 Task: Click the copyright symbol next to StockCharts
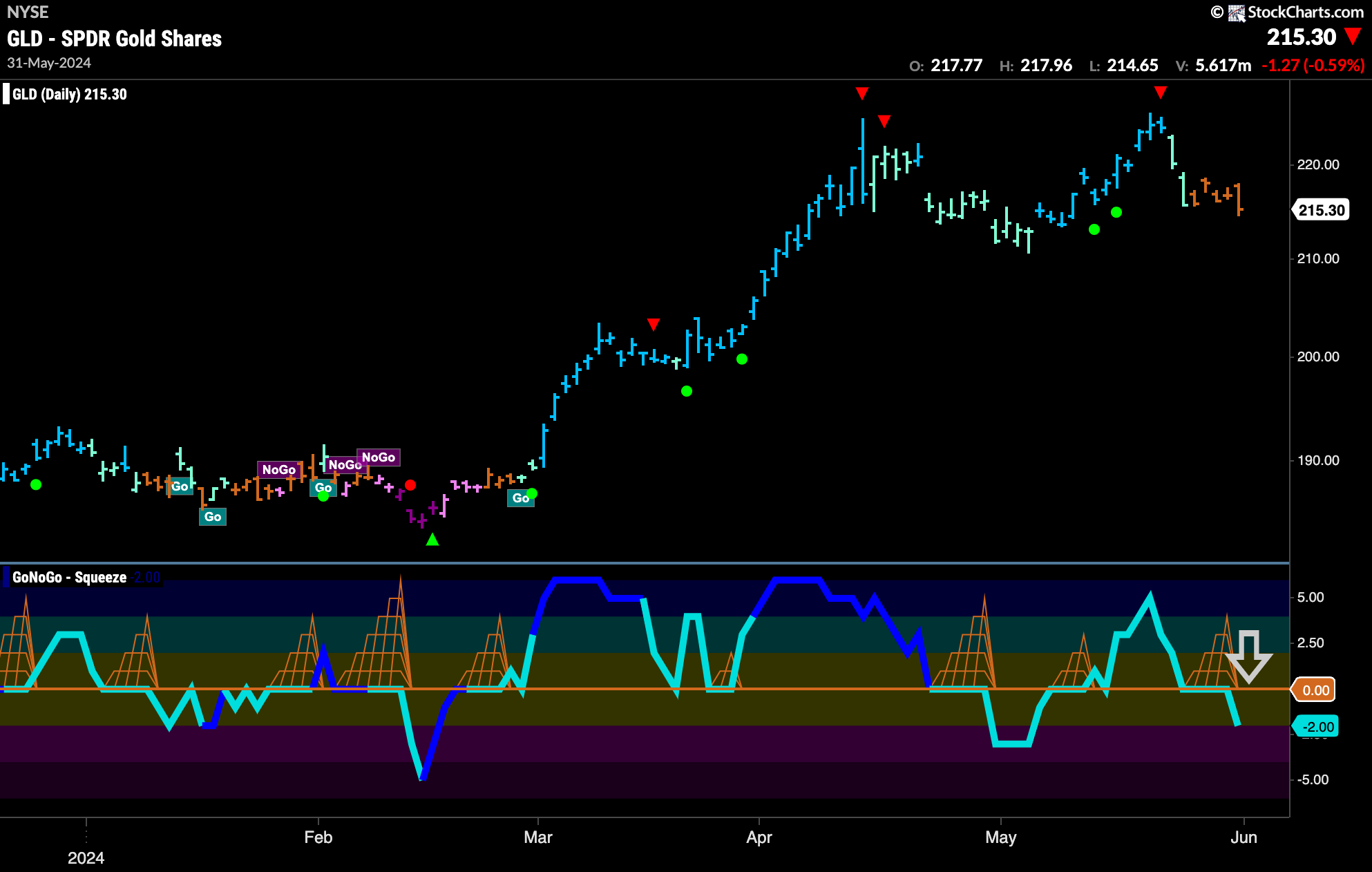tap(1217, 12)
